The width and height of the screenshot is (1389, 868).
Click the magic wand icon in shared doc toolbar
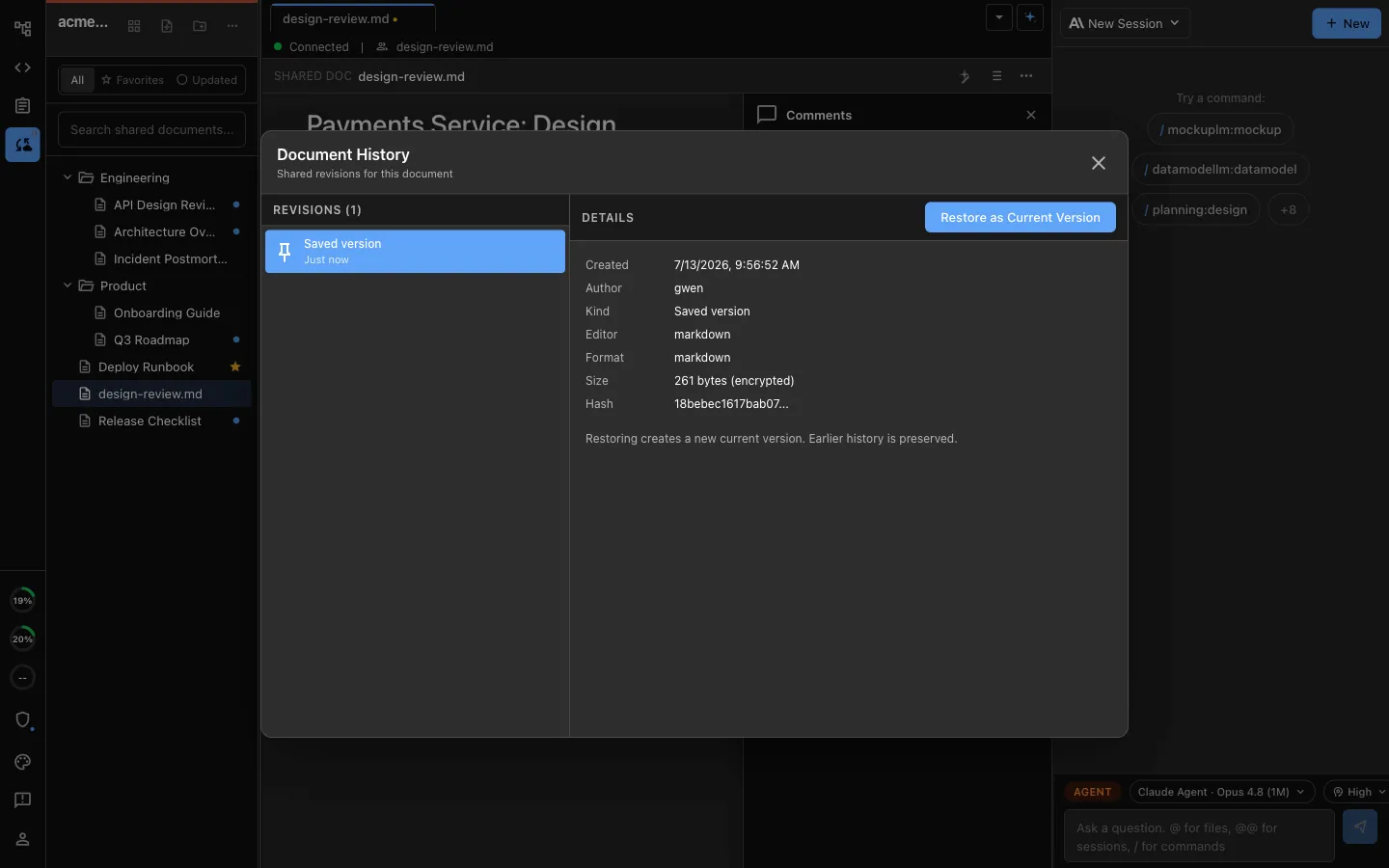point(965,76)
